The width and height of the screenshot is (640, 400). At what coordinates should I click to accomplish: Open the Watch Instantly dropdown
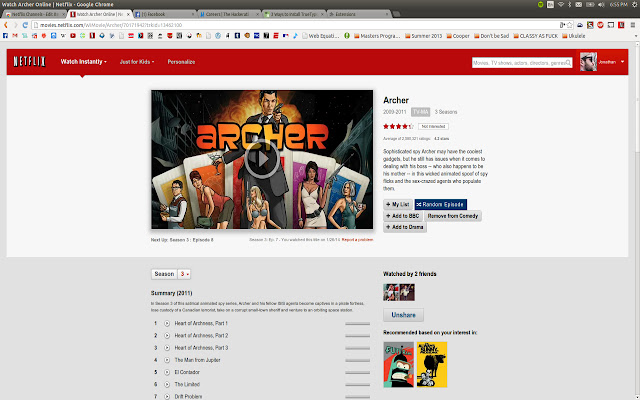pos(84,62)
